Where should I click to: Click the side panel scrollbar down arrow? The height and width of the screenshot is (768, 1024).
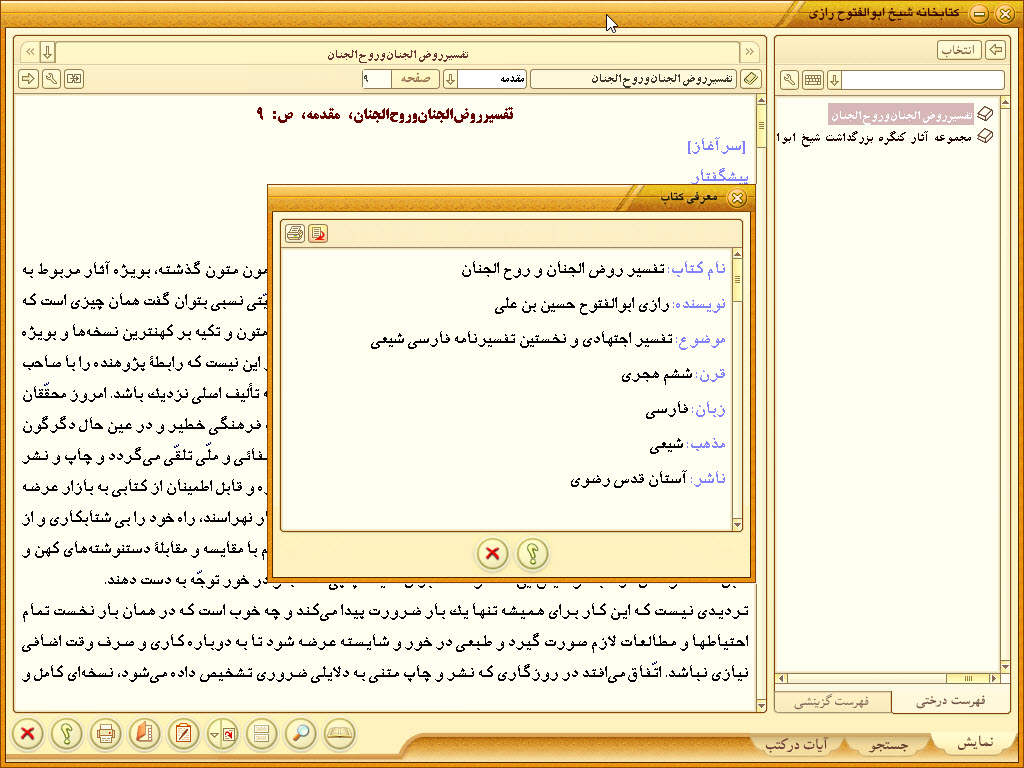(1005, 666)
